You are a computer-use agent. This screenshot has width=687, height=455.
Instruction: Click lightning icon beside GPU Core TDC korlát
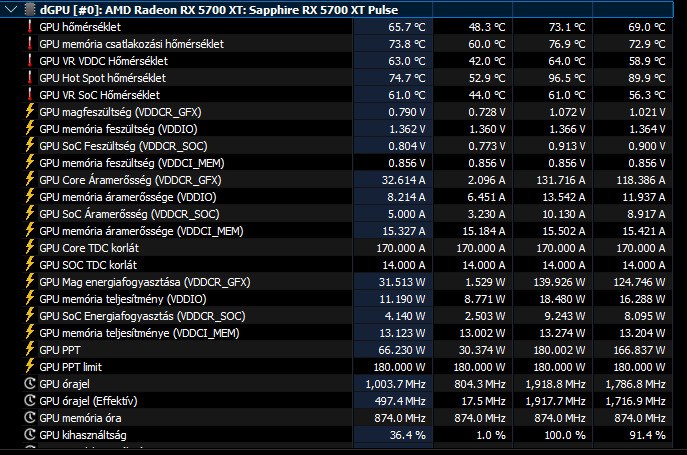click(x=30, y=248)
